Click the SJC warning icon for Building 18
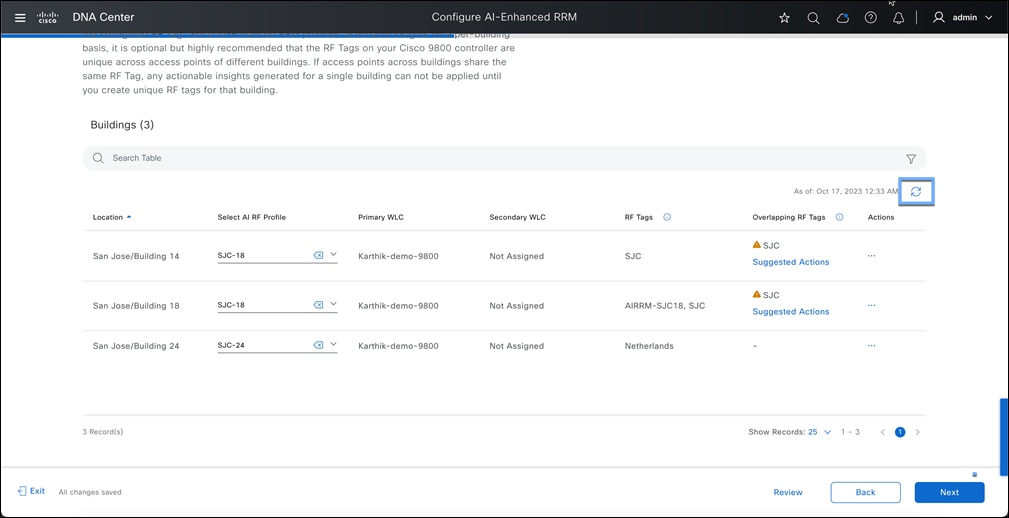The image size is (1009, 518). pos(757,294)
